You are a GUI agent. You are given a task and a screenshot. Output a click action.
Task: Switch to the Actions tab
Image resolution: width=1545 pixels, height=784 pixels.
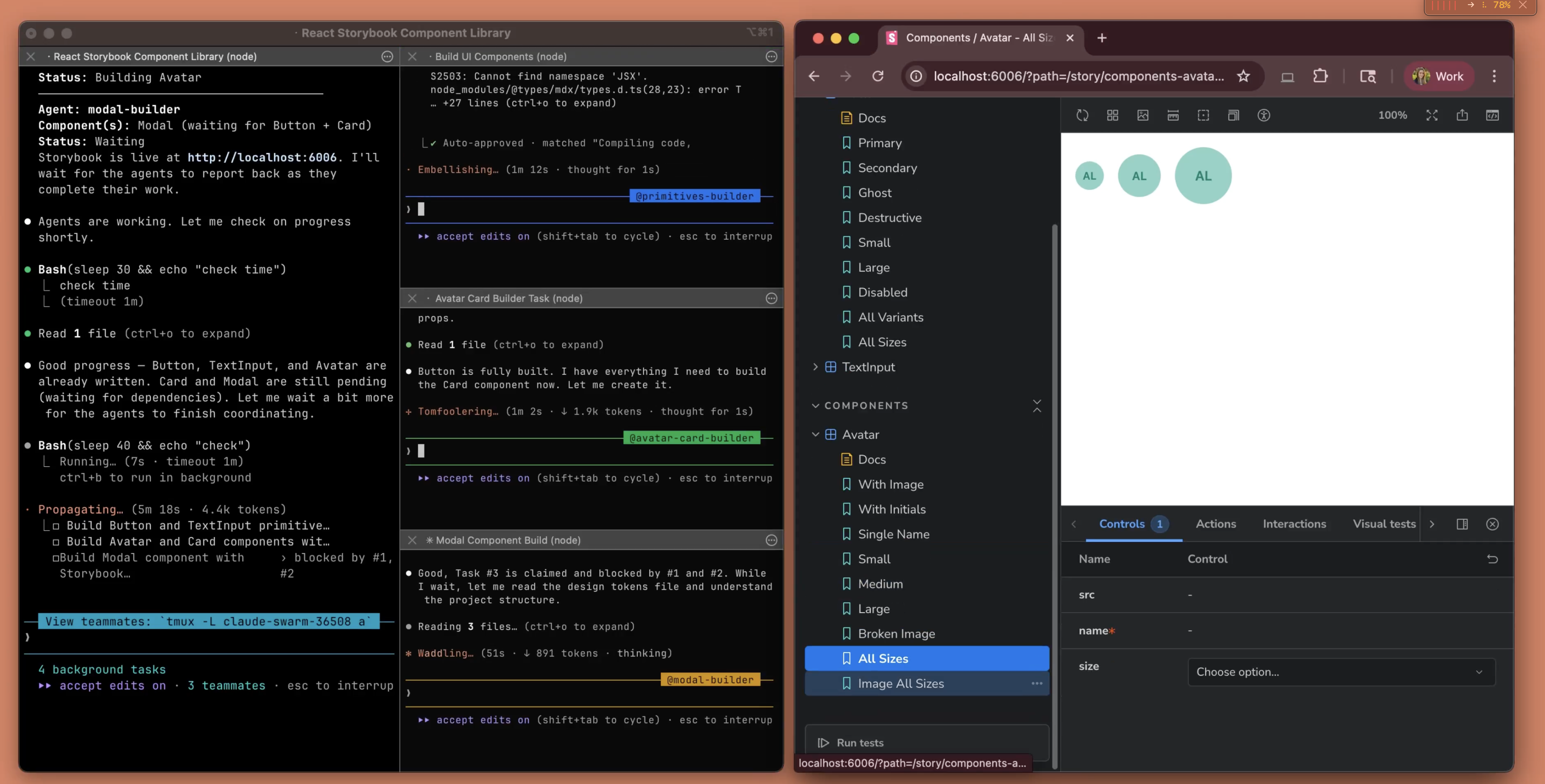coord(1216,523)
